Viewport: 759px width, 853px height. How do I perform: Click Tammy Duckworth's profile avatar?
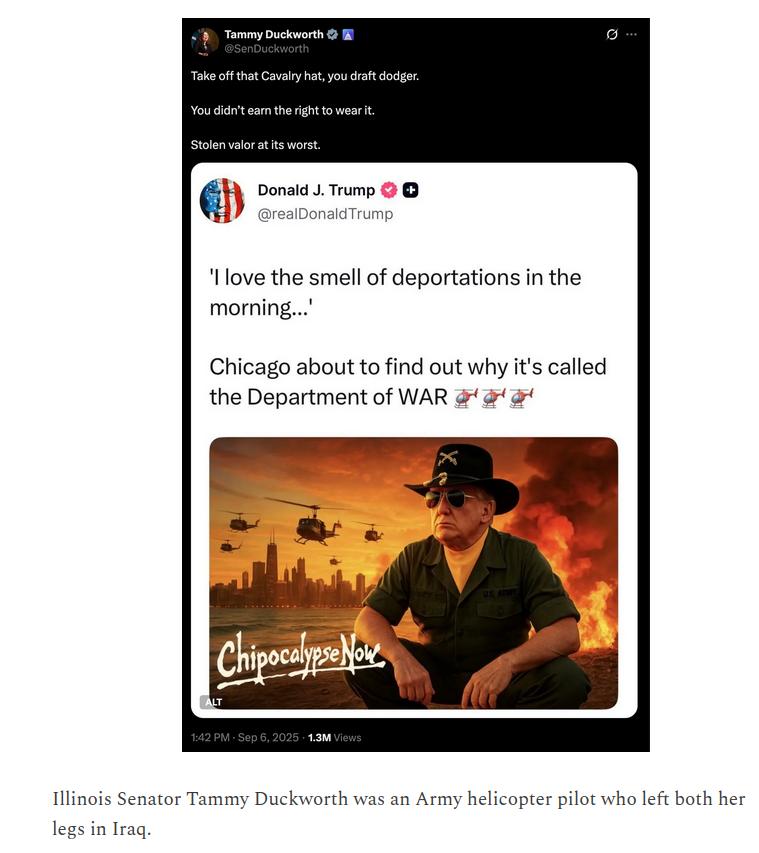[205, 41]
